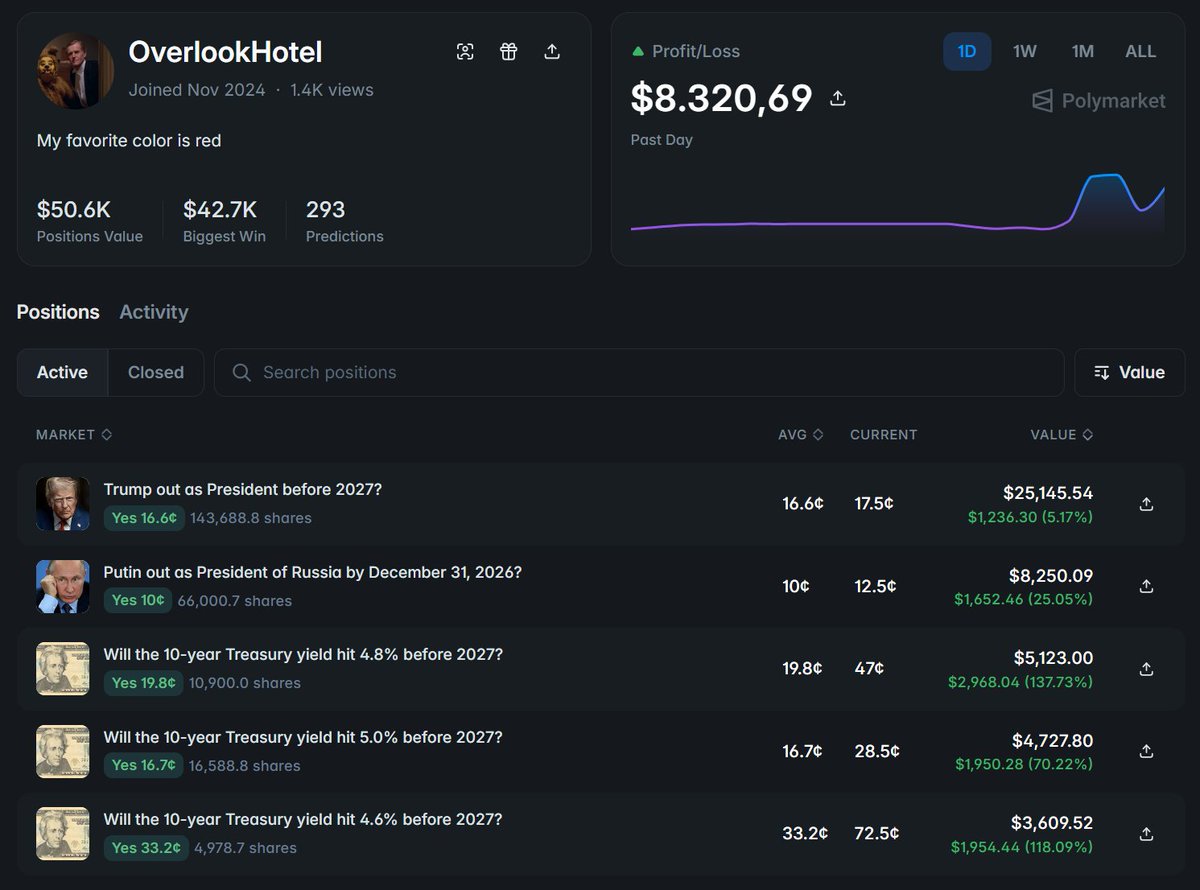Share the Putin position with its export icon

point(1146,586)
